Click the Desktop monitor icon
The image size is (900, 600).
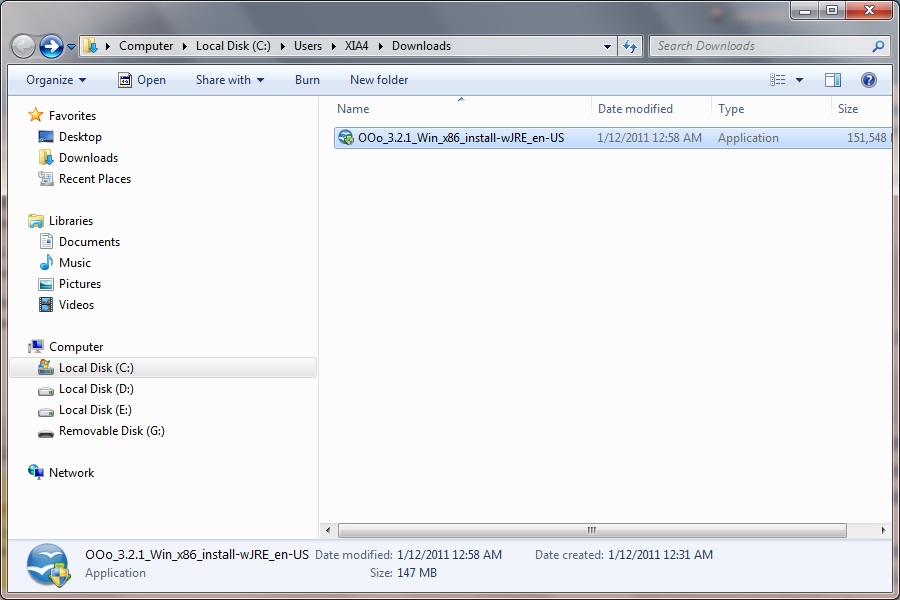[46, 137]
